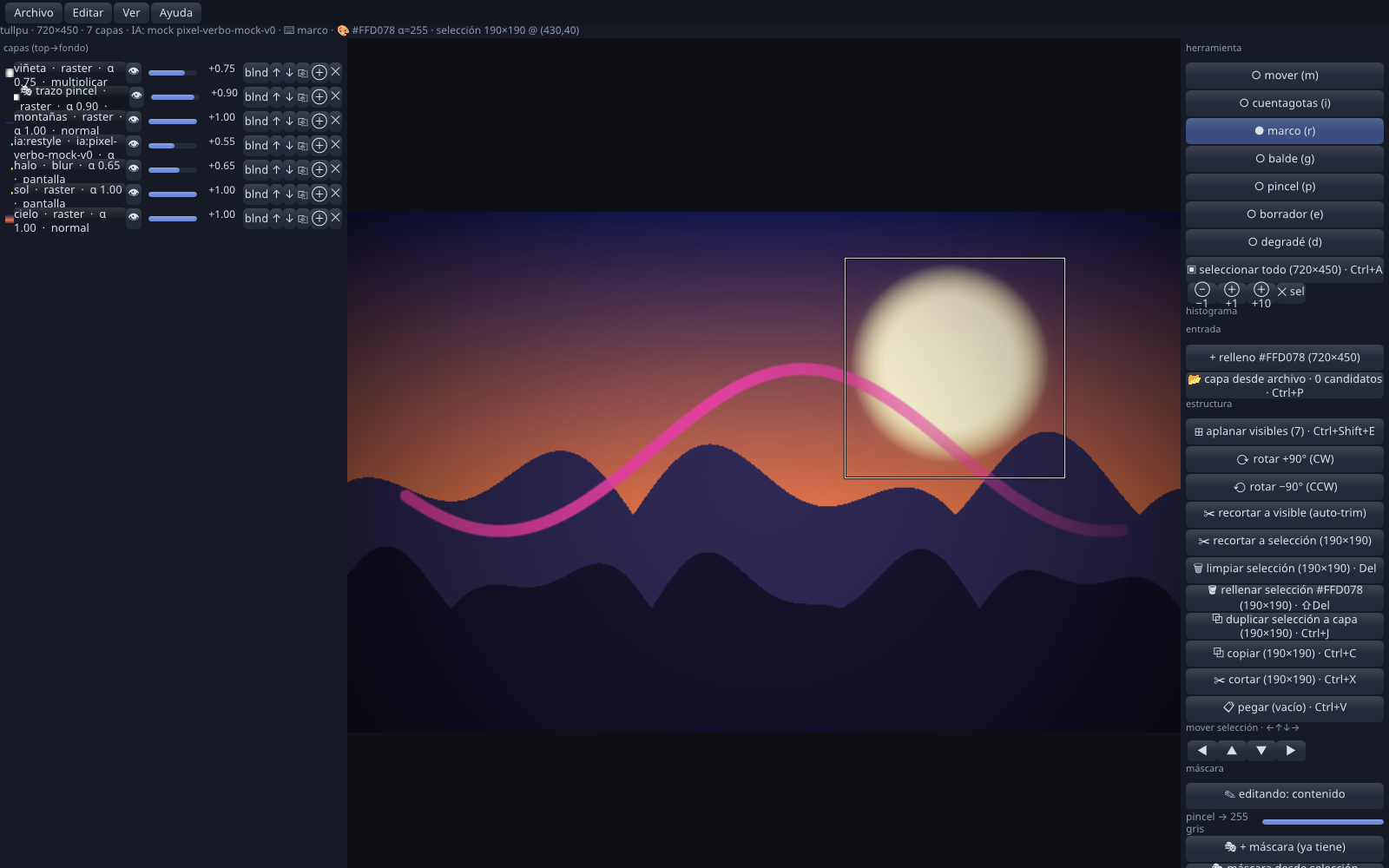This screenshot has width=1389, height=868.
Task: Click recortar a selección (190×190)
Action: (x=1285, y=541)
